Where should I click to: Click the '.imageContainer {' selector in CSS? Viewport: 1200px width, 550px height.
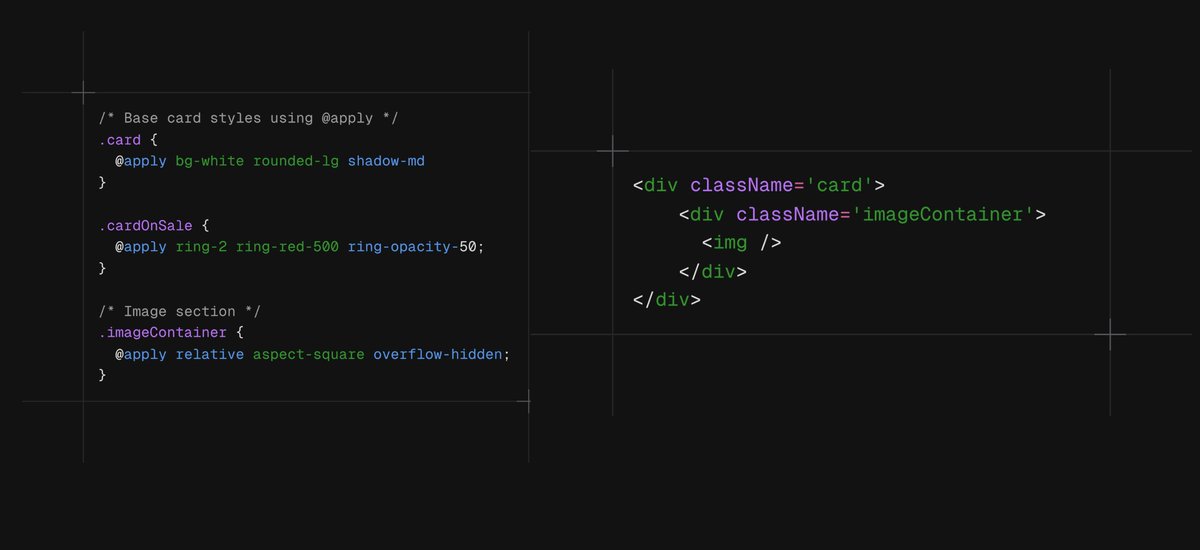pos(171,332)
